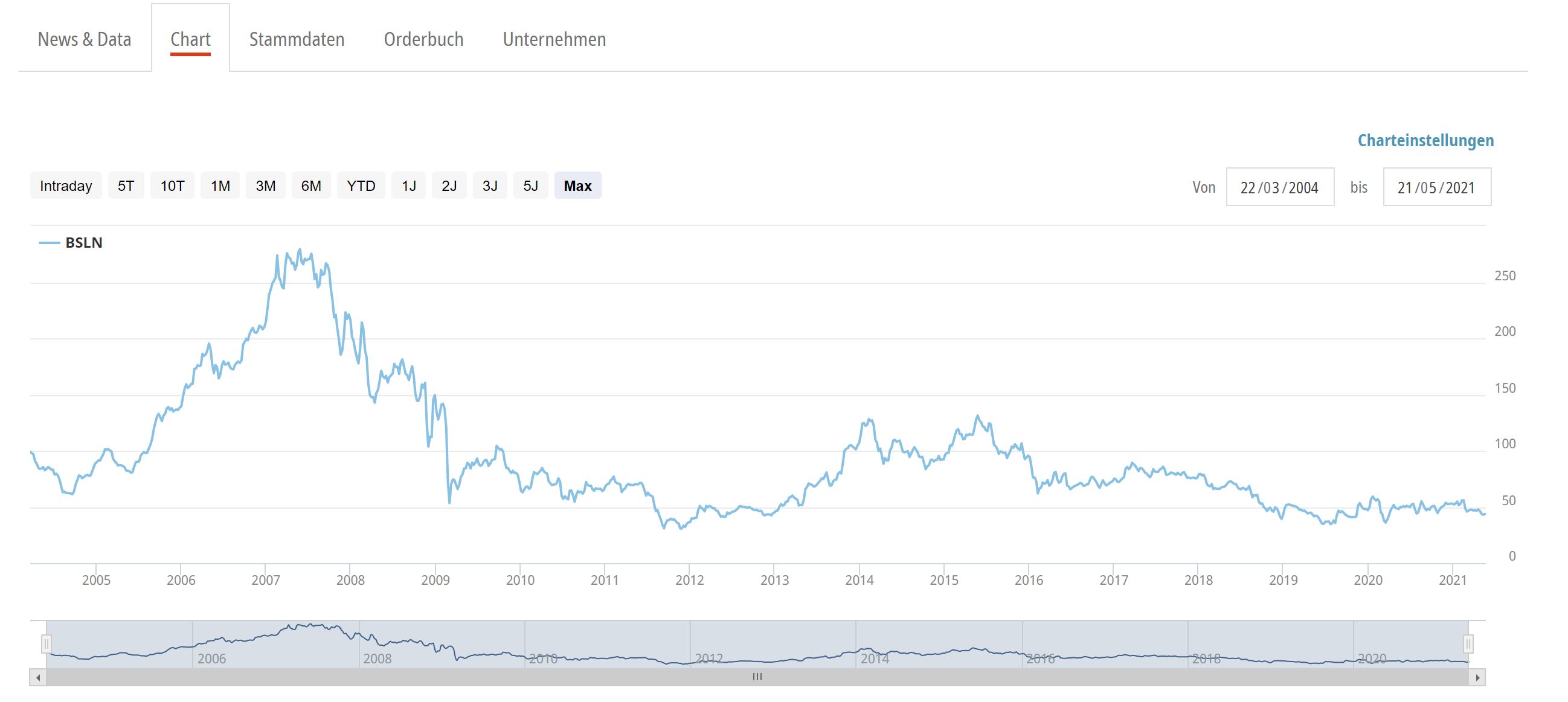Click the right range handle in navigator
The width and height of the screenshot is (1568, 702).
[x=1468, y=643]
